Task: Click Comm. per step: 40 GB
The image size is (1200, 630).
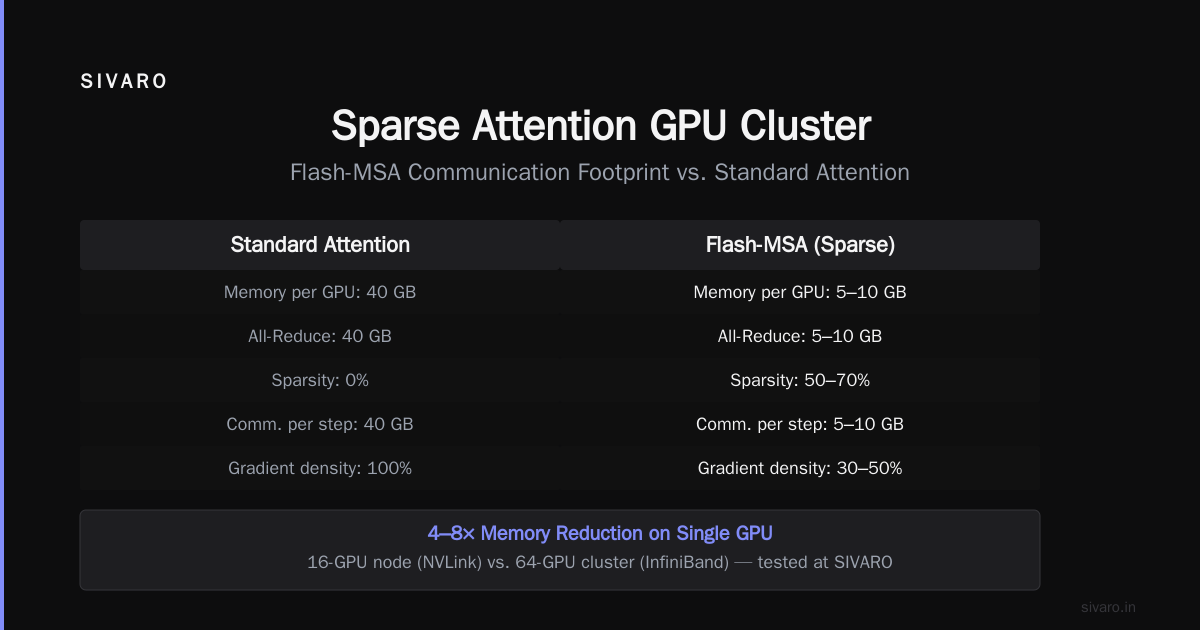Action: click(x=320, y=424)
